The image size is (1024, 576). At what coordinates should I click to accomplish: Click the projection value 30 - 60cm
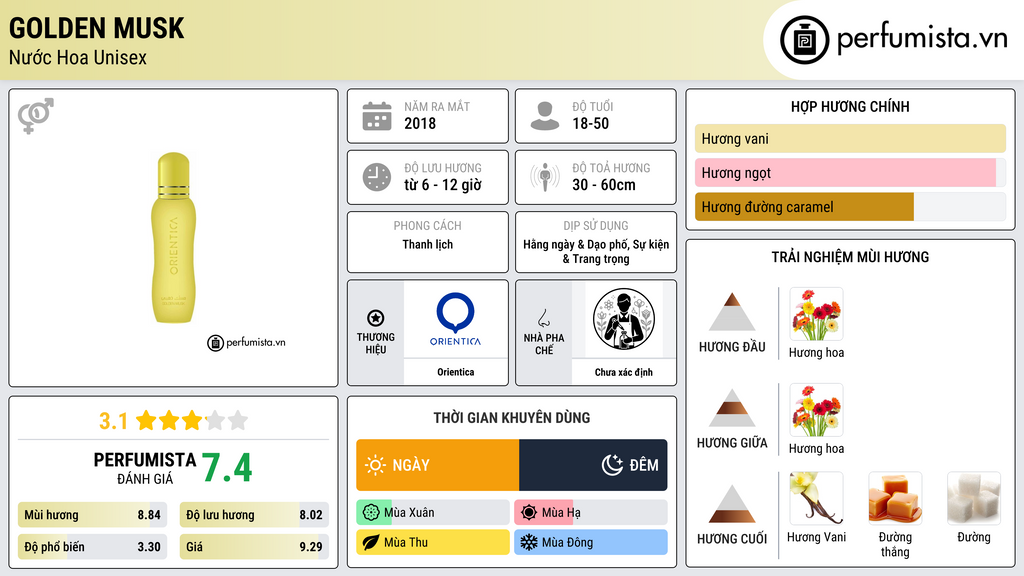pos(603,185)
